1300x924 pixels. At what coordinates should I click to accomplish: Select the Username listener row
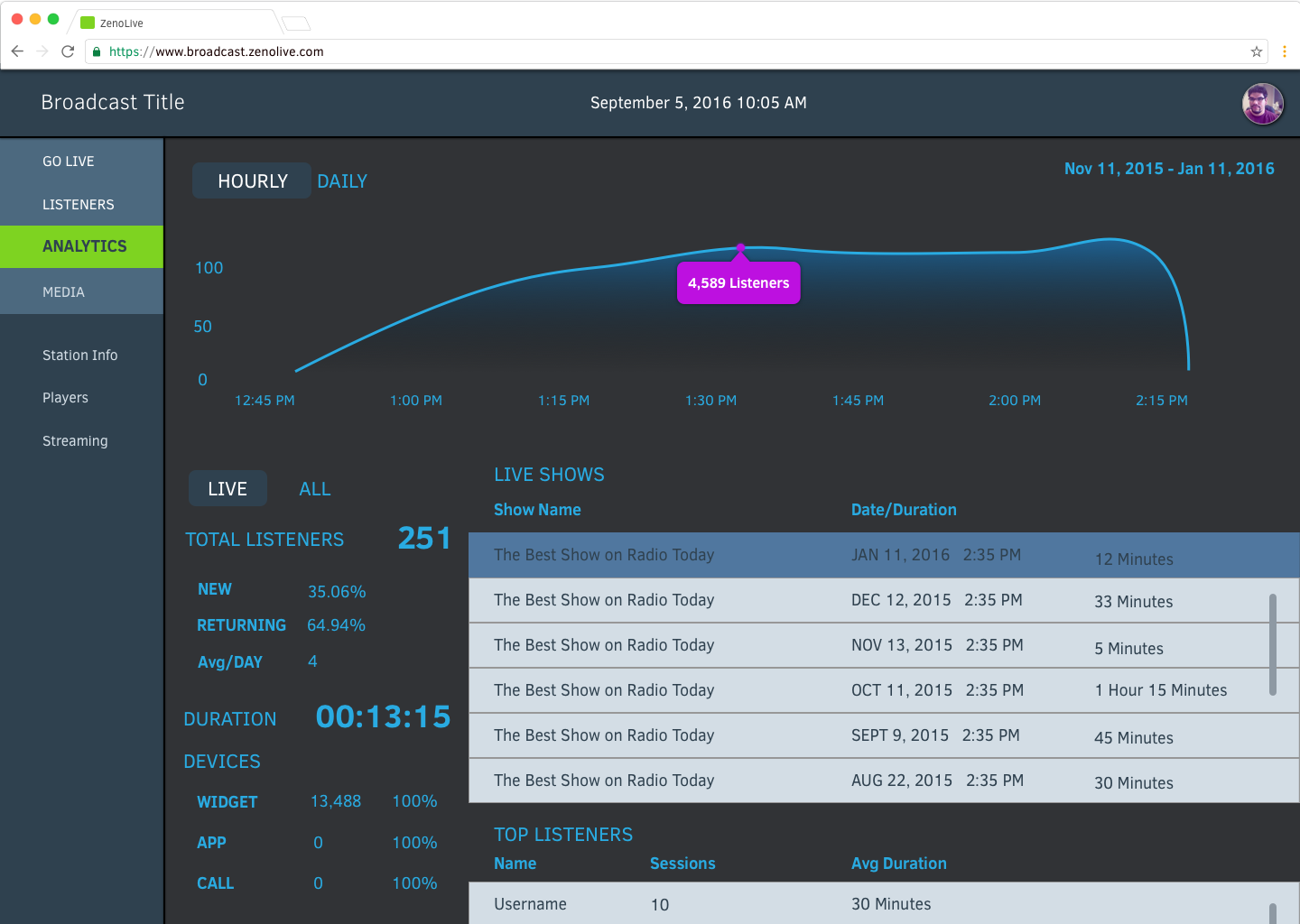(884, 903)
